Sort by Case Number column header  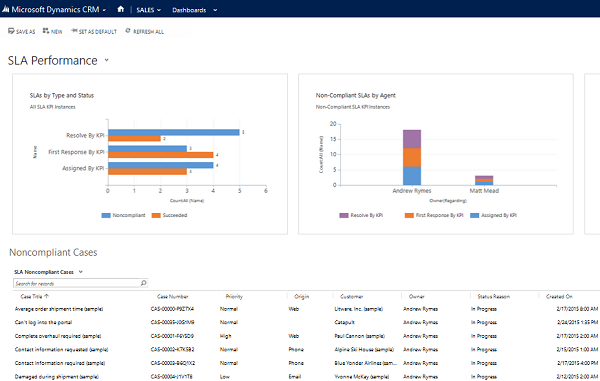point(173,296)
